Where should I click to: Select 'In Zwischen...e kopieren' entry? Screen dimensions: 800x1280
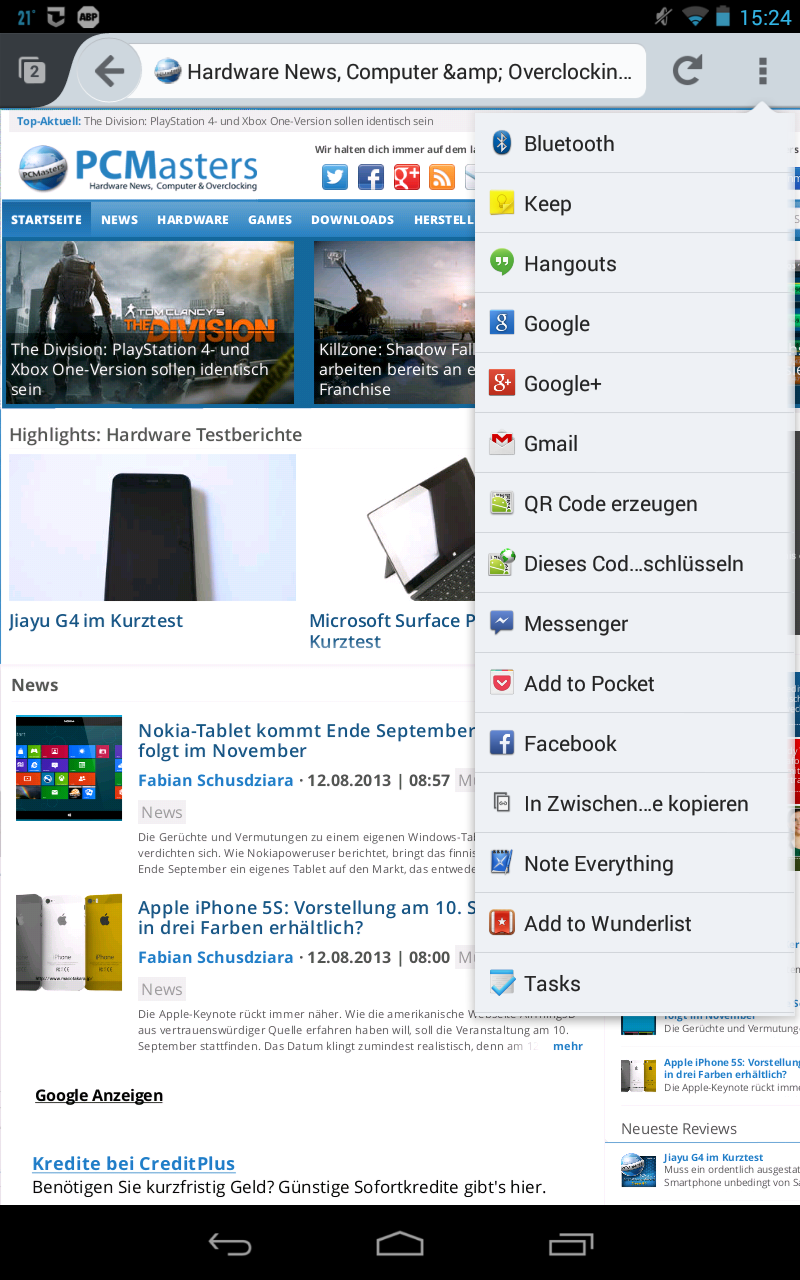(635, 803)
